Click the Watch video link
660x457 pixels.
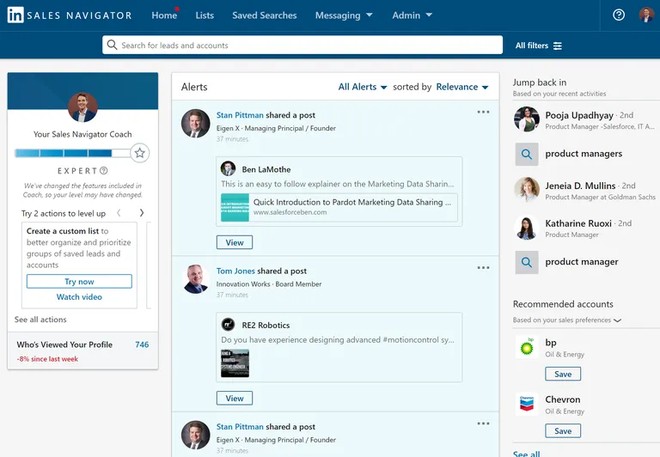79,297
